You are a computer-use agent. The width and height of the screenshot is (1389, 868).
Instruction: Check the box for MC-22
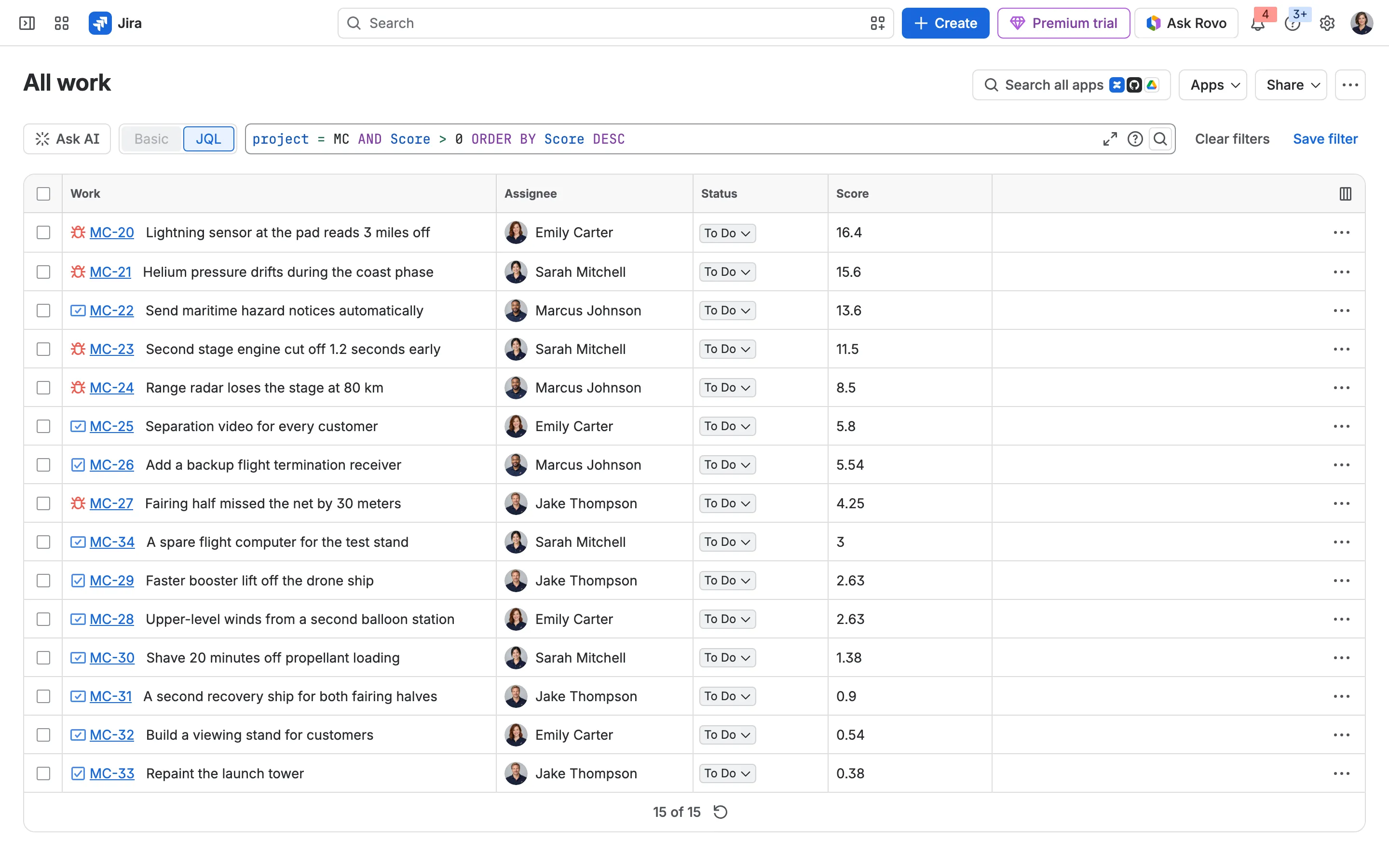coord(43,311)
